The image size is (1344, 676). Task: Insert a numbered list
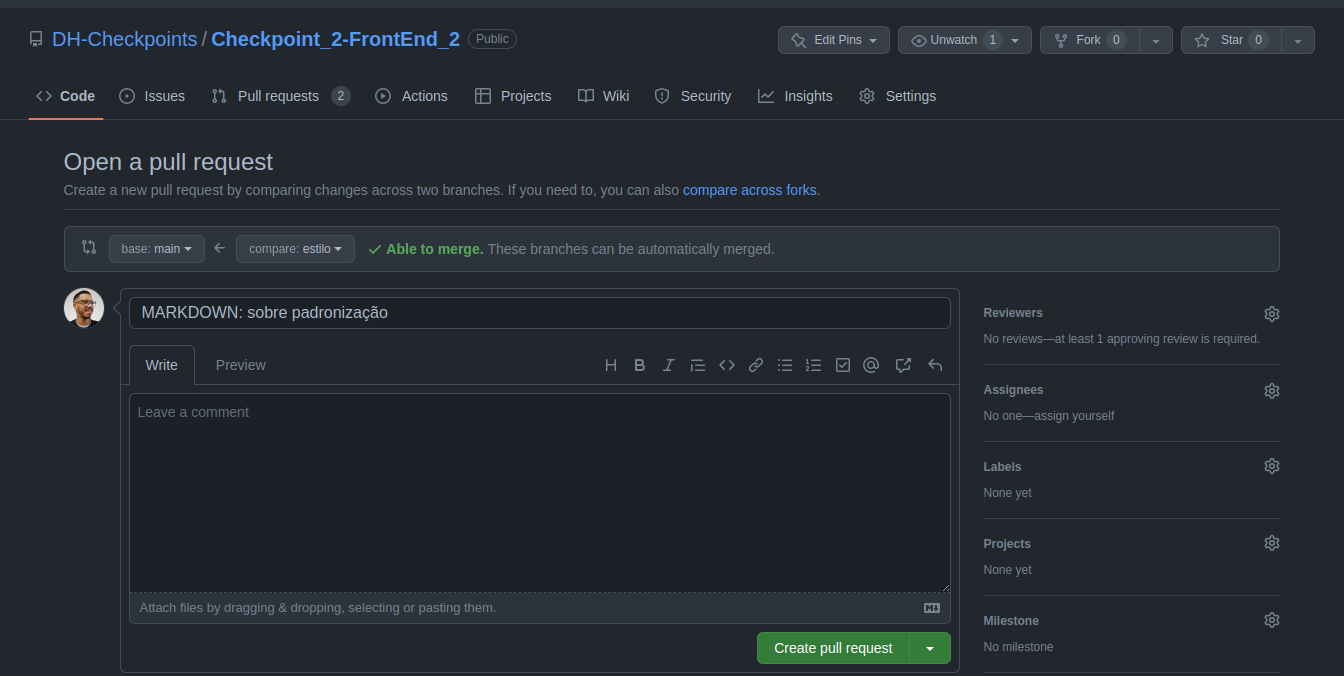click(x=814, y=365)
